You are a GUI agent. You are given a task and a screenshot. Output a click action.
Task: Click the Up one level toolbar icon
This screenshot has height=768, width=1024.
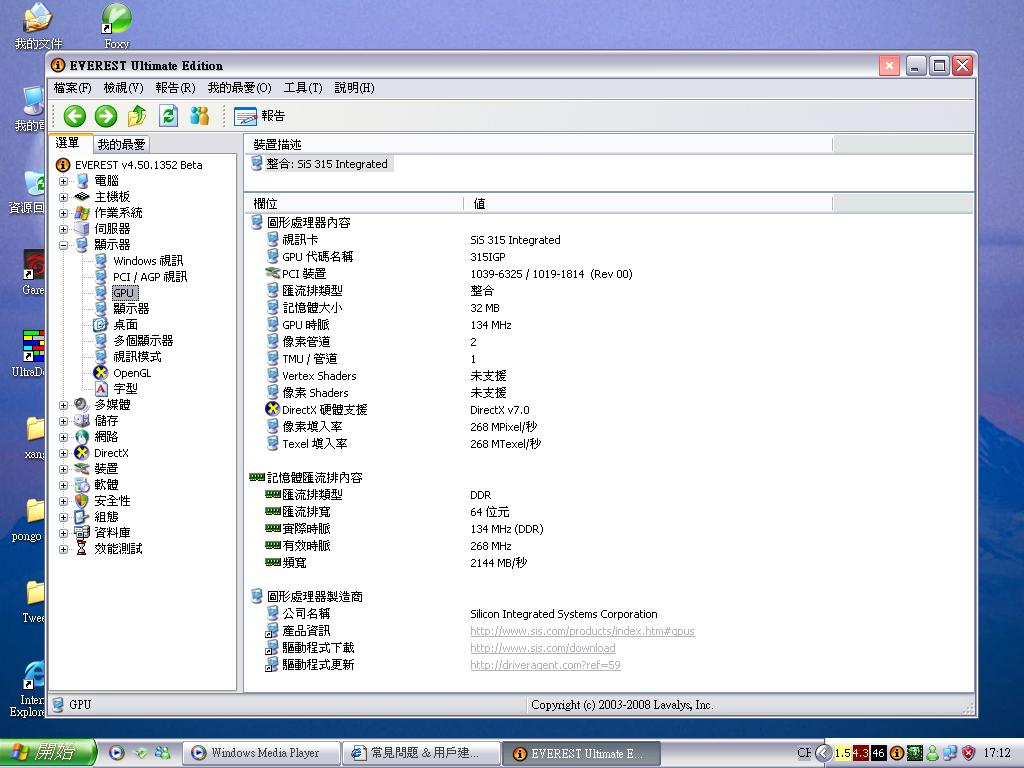click(x=137, y=116)
